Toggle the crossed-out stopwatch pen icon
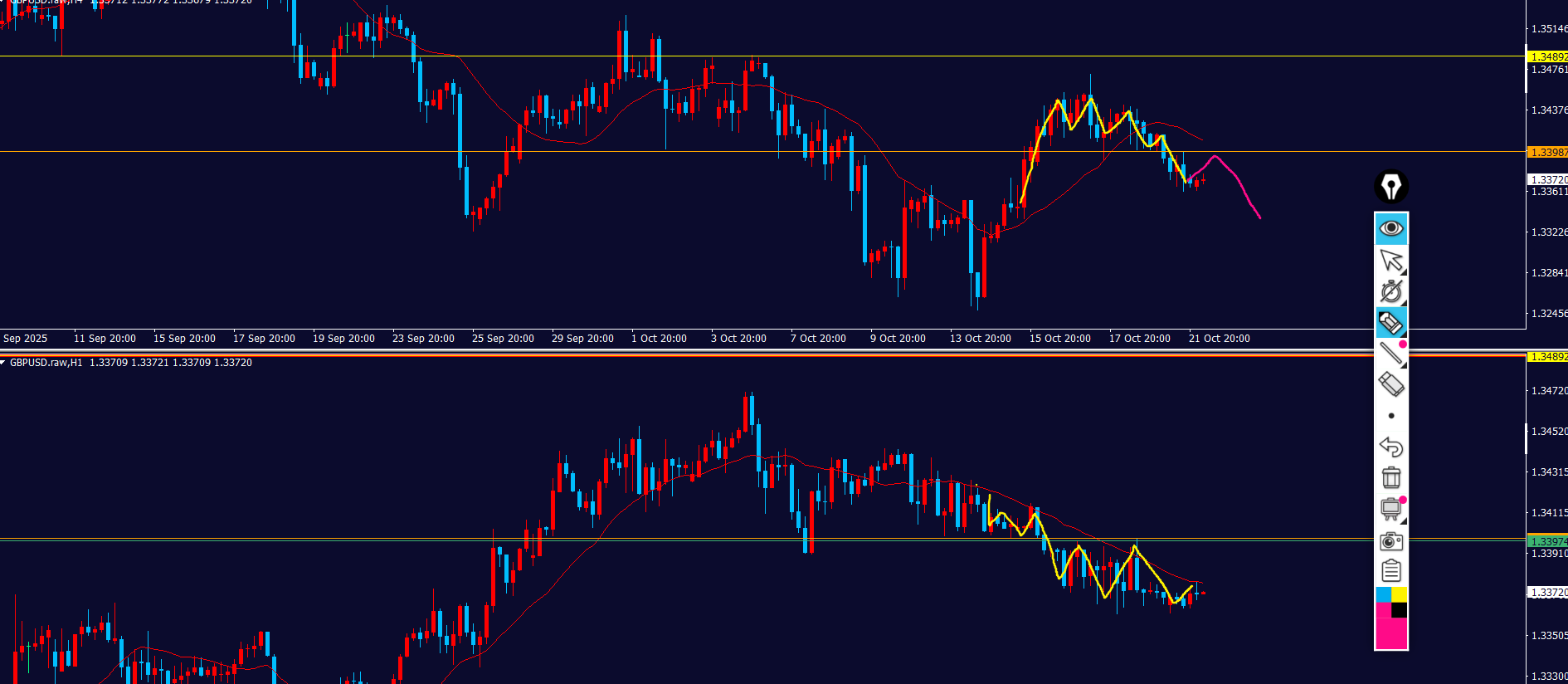This screenshot has height=684, width=1568. [x=1391, y=291]
